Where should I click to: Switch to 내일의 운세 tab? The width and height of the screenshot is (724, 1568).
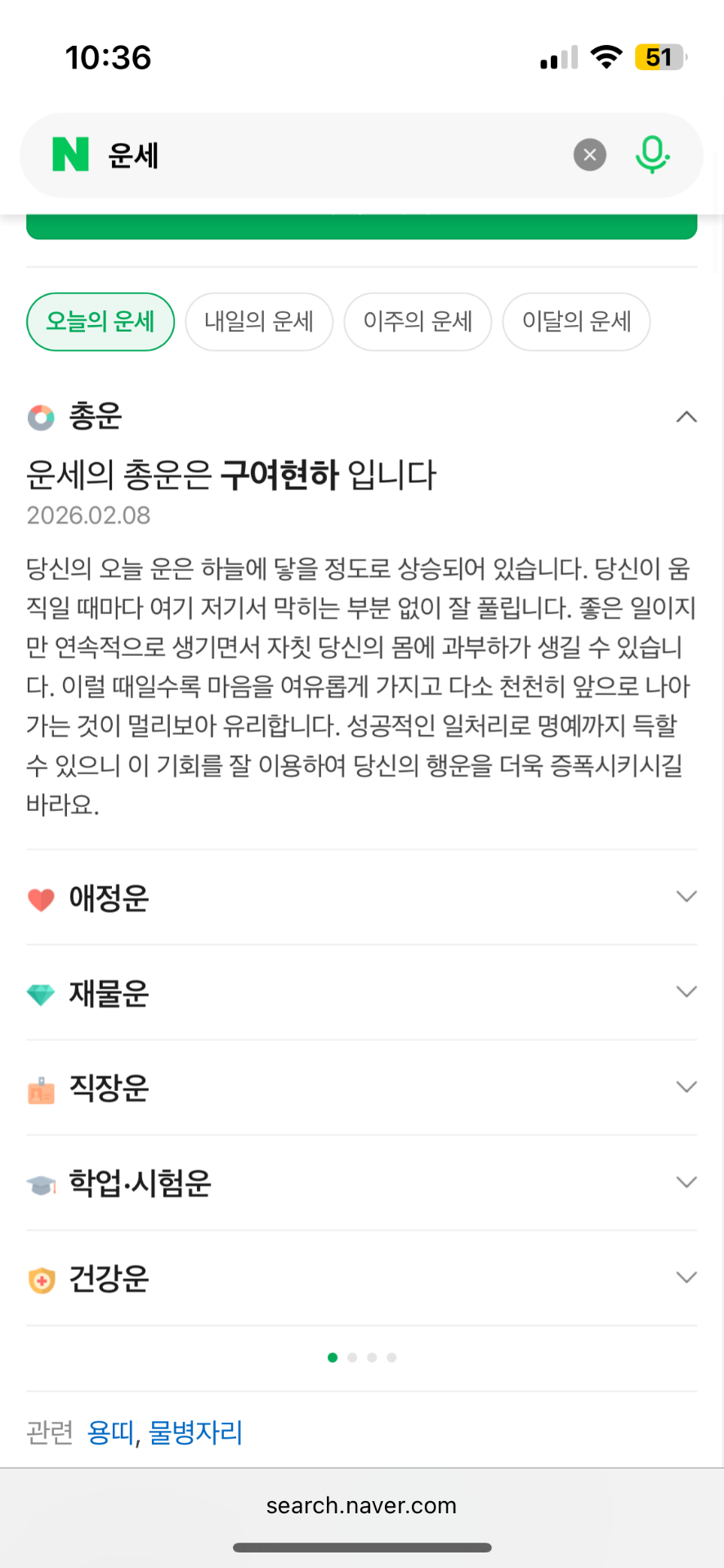[x=259, y=322]
